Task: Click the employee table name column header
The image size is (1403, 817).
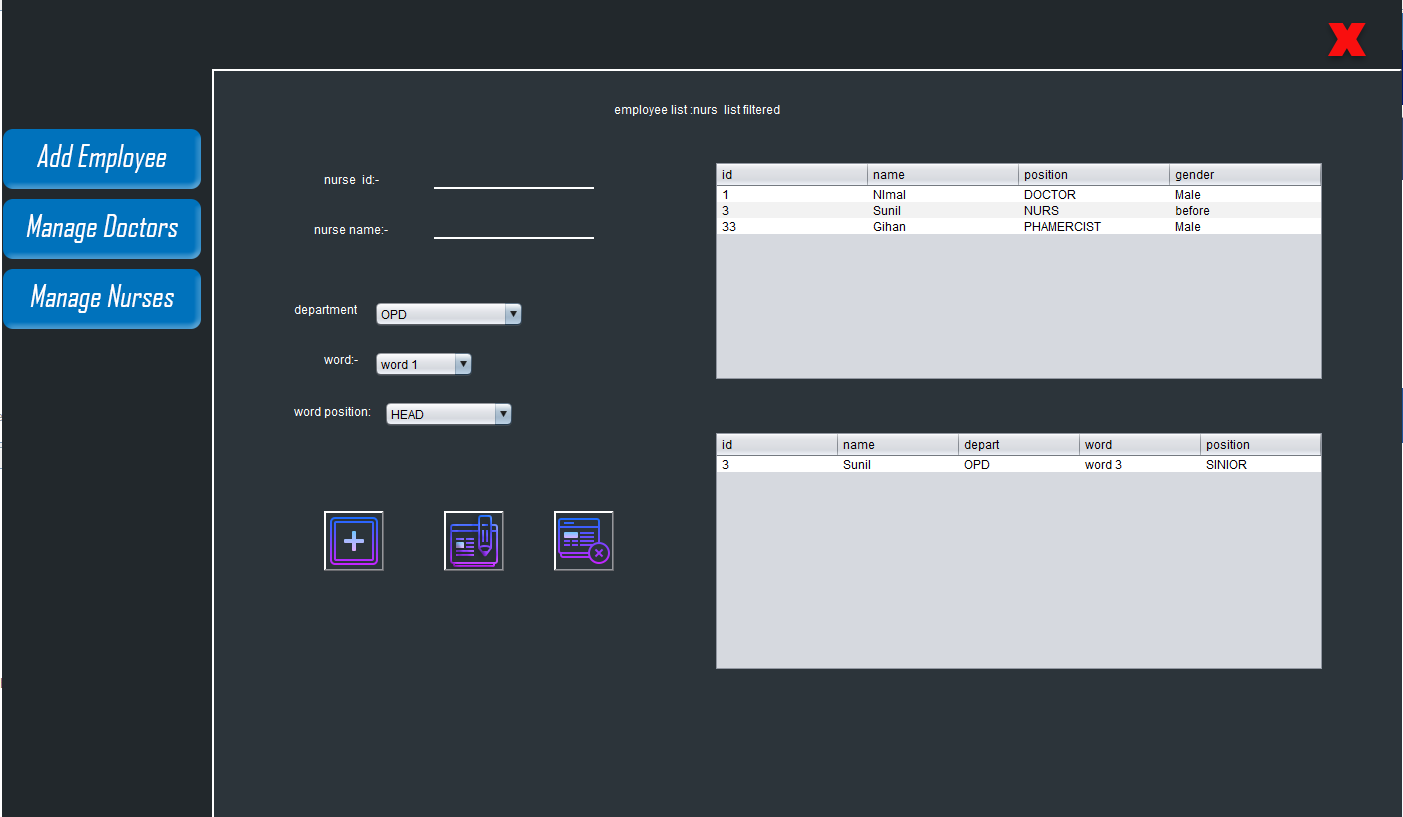Action: pyautogui.click(x=943, y=175)
